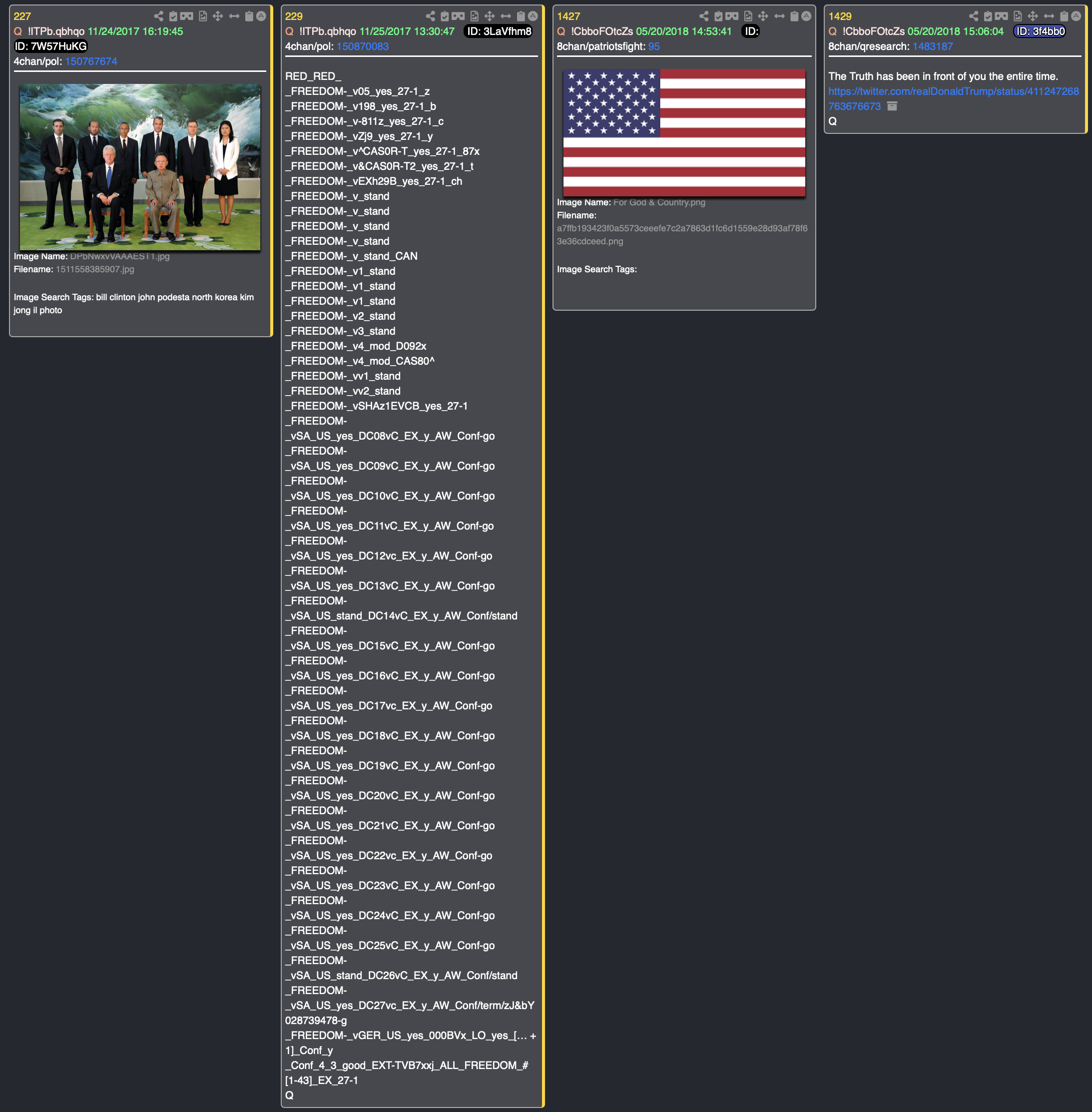Image resolution: width=1092 pixels, height=1112 pixels.
Task: Click post number 229
Action: tap(294, 16)
